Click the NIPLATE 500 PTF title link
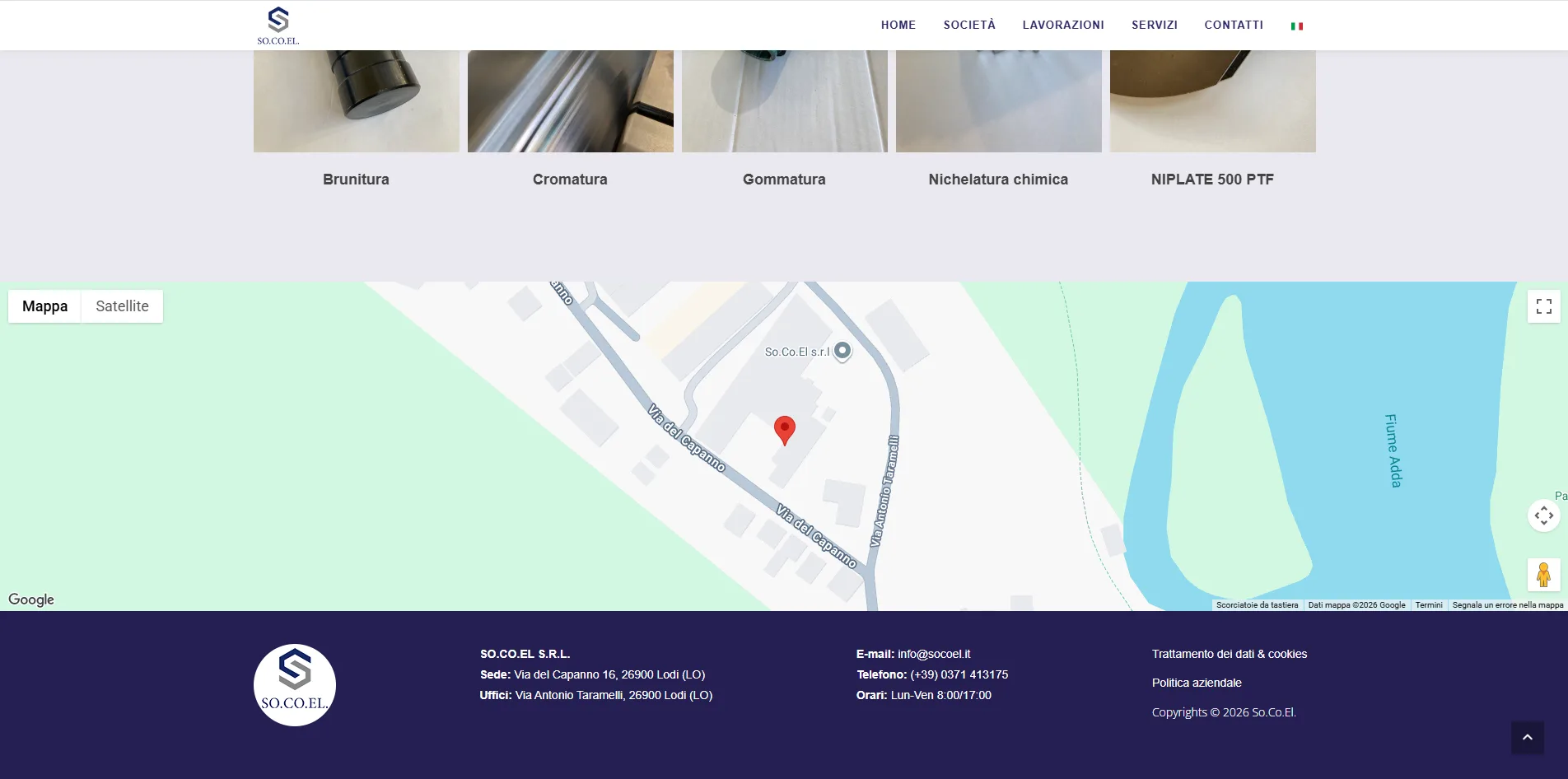The image size is (1568, 779). [x=1212, y=180]
